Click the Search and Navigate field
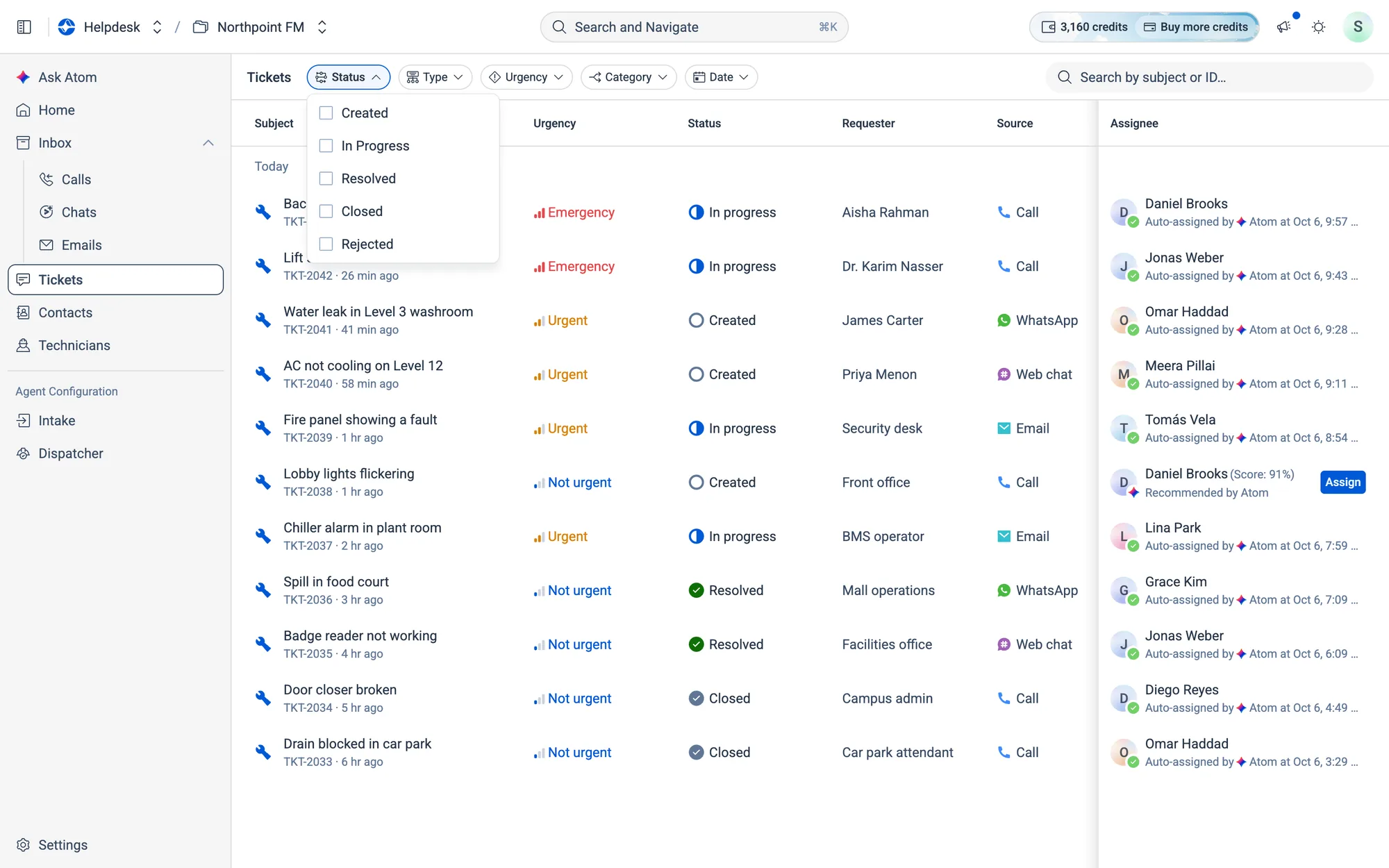Viewport: 1389px width, 868px height. (694, 27)
